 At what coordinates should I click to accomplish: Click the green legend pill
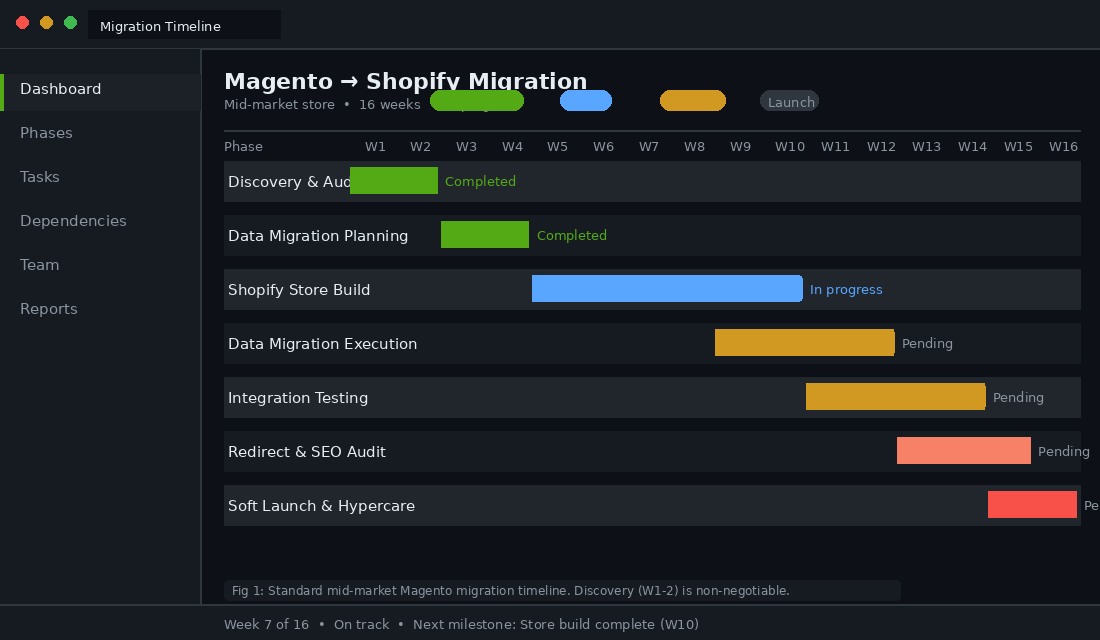click(x=477, y=101)
